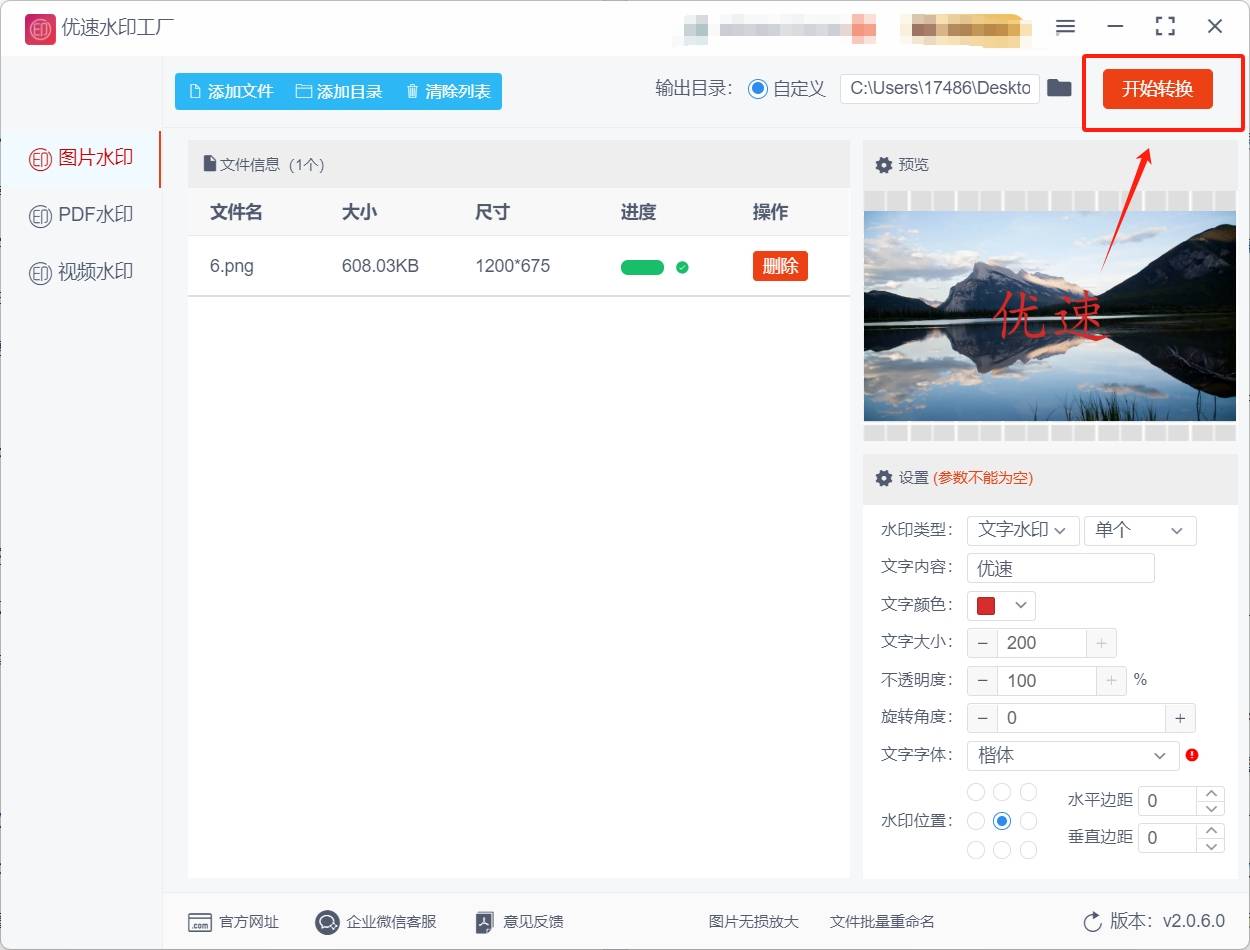This screenshot has width=1250, height=950.
Task: Open the 水印类型 文字水印 dropdown
Action: click(x=1022, y=530)
